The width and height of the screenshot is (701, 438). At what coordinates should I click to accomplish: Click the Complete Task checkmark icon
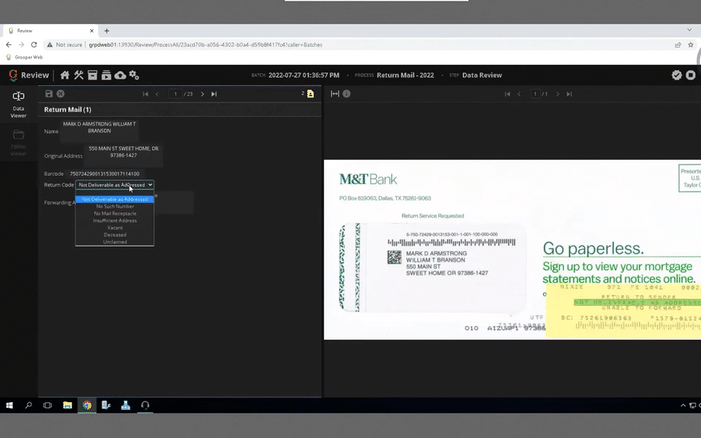point(676,75)
